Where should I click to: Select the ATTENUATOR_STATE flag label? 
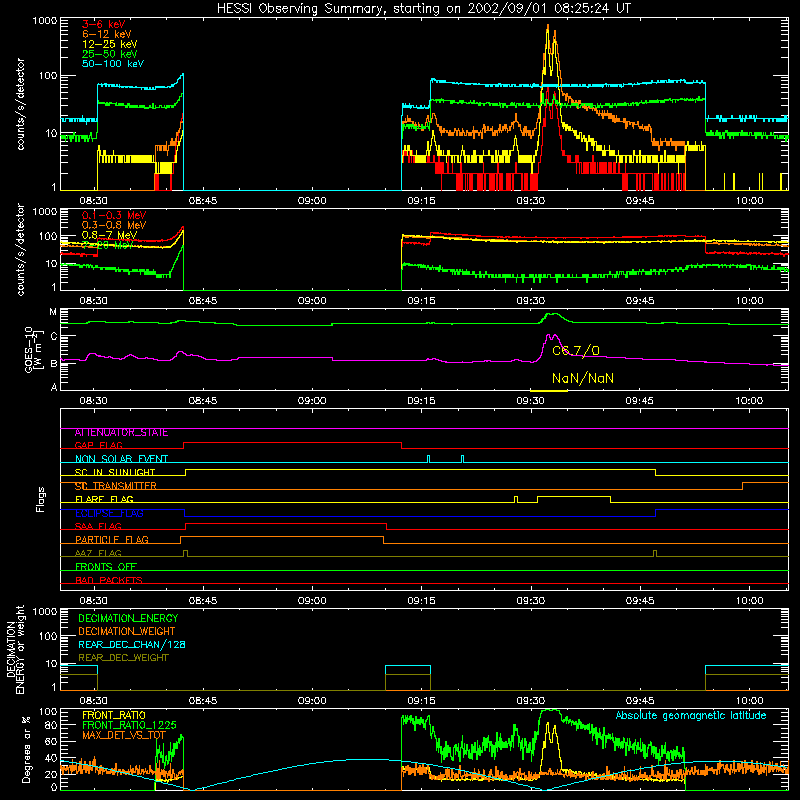(121, 433)
